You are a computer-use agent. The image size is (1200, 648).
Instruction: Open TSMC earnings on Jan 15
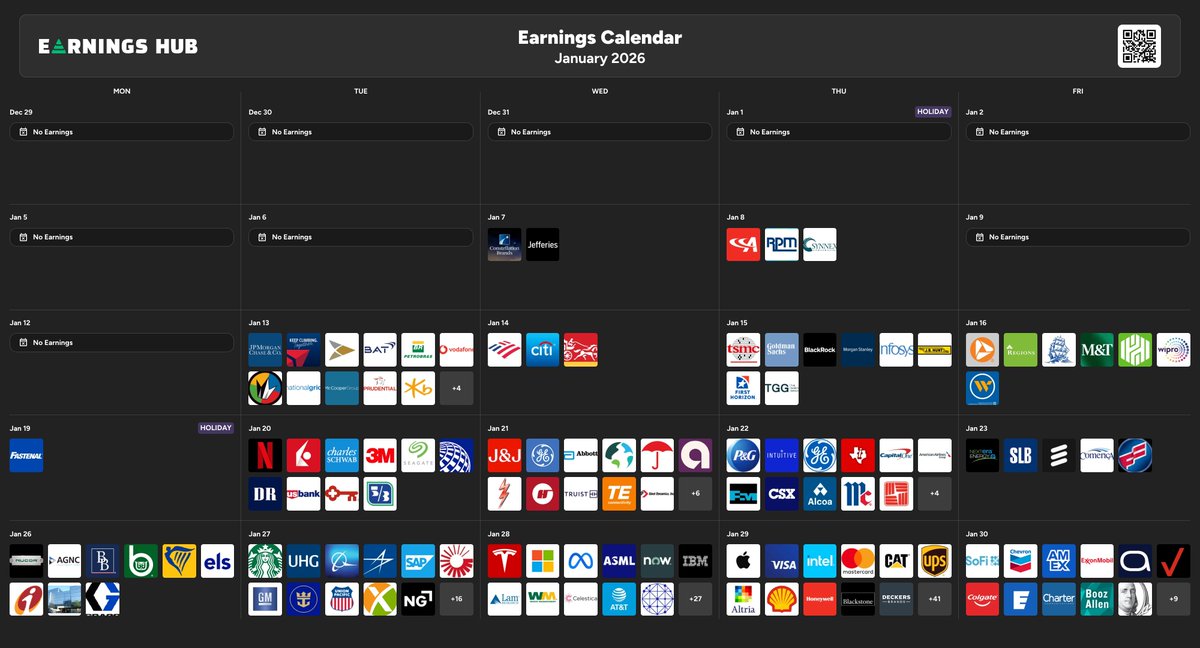point(744,350)
